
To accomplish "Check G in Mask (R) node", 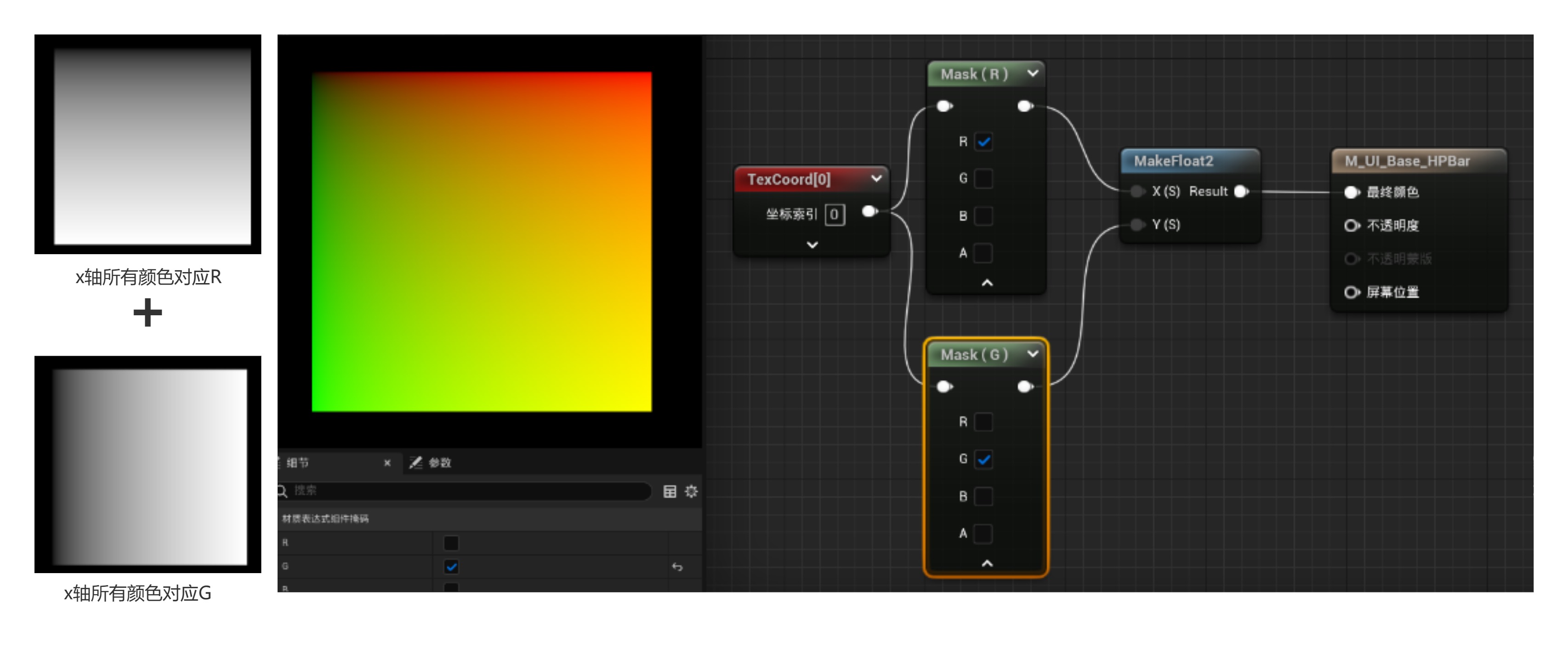I will click(x=983, y=179).
